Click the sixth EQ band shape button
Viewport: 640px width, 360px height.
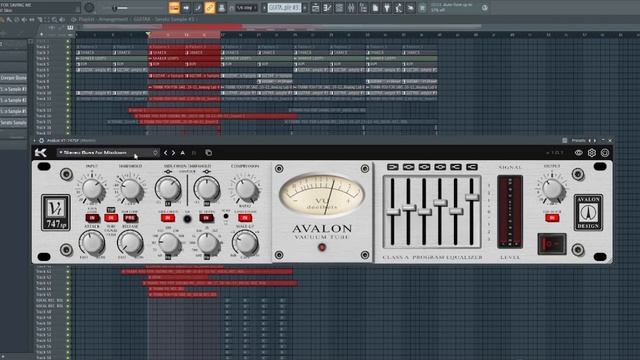[x=472, y=167]
